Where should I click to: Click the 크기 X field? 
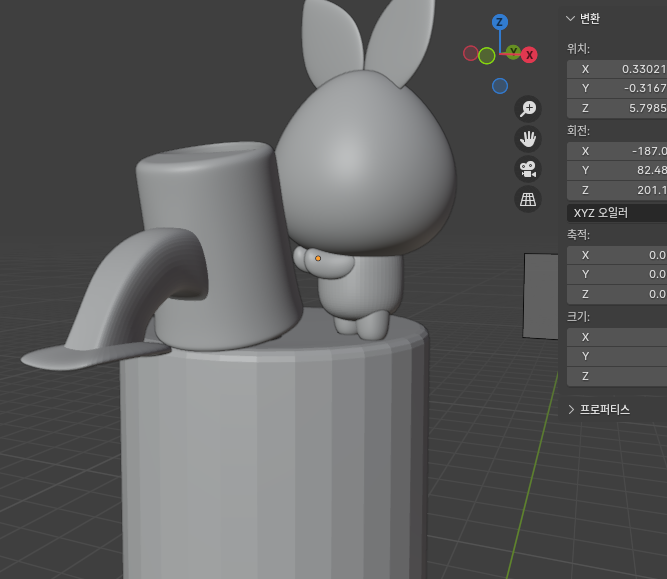tap(617, 337)
